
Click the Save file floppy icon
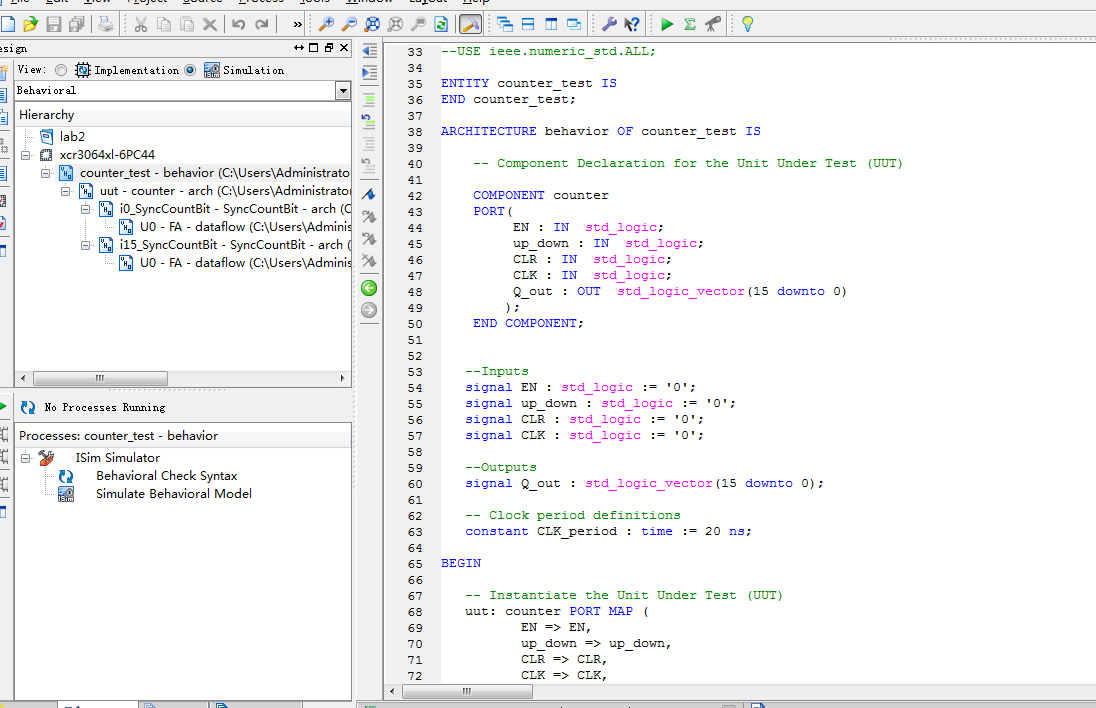[x=55, y=24]
